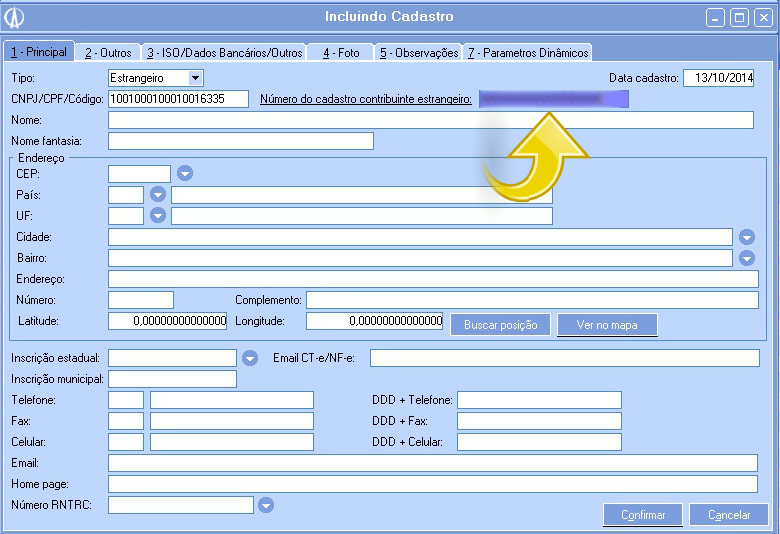Expand the Tipo dropdown showing Estrangeiro
The height and width of the screenshot is (534, 780).
195,78
